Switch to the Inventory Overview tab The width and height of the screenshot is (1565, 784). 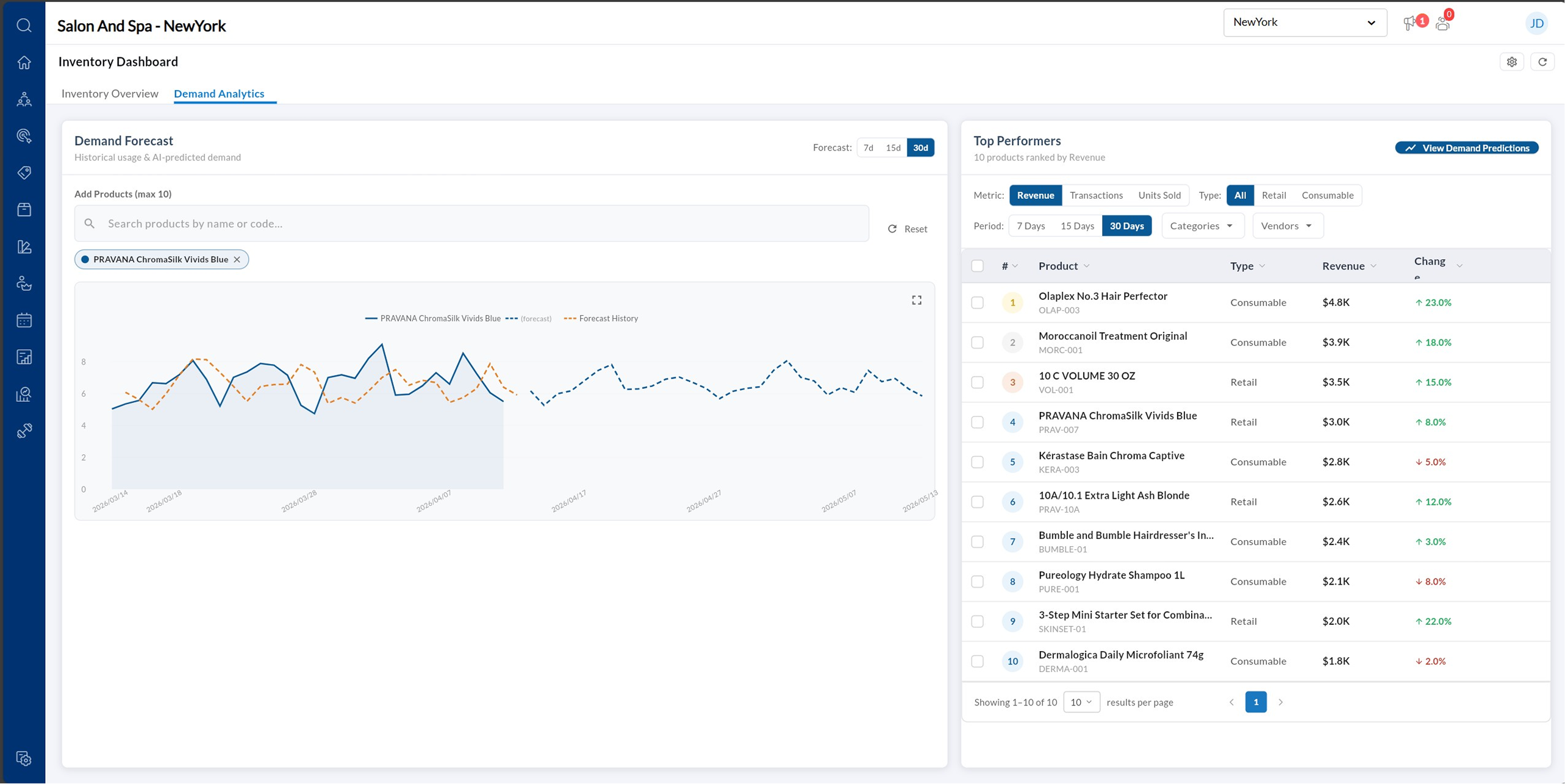[x=110, y=93]
